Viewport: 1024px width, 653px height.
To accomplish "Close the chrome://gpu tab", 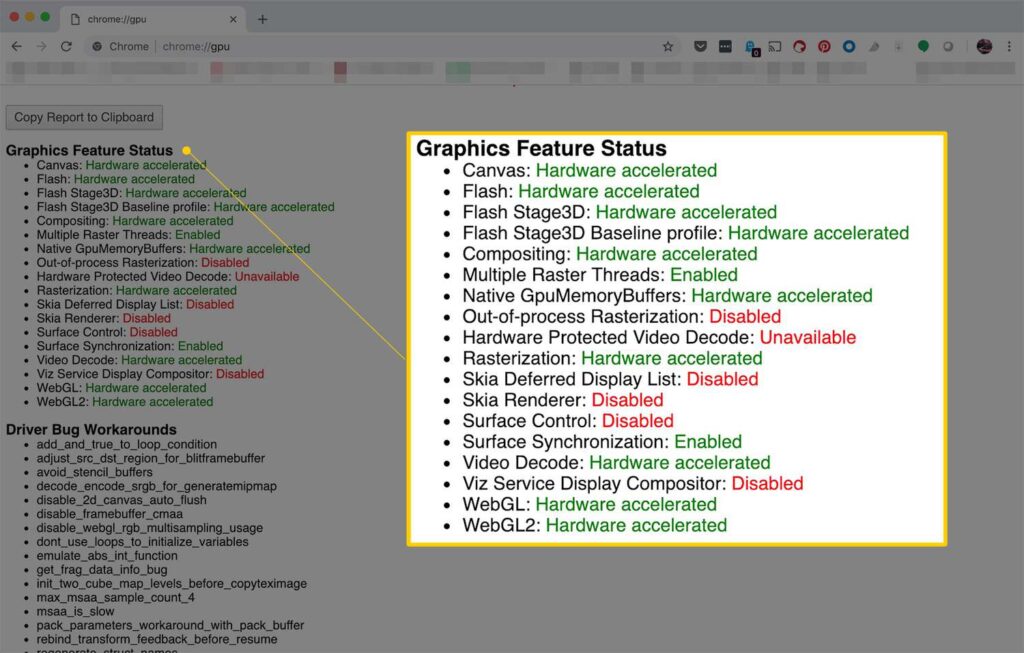I will pyautogui.click(x=233, y=19).
